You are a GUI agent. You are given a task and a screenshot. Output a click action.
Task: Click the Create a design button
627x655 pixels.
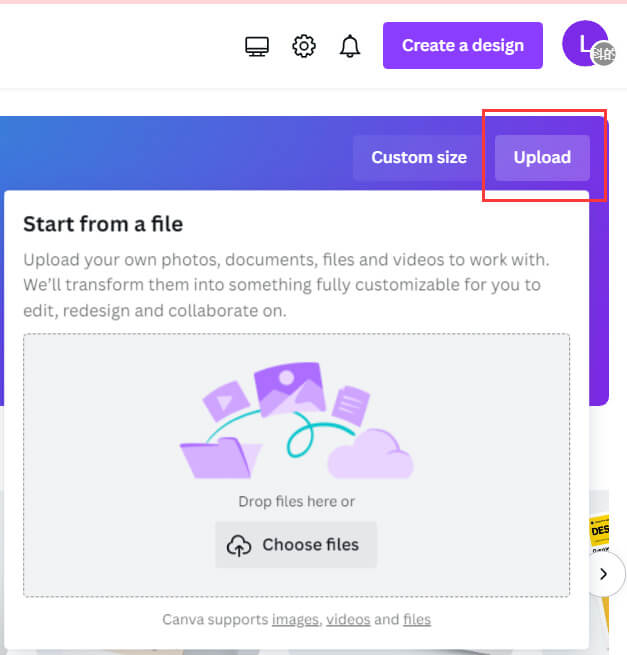(x=463, y=46)
